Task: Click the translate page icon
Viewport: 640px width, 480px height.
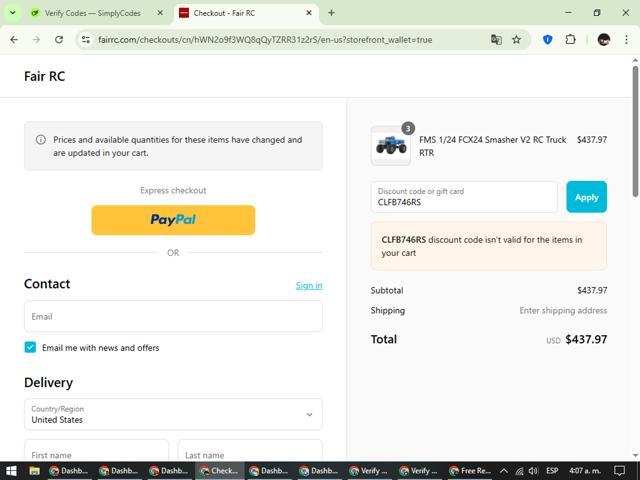Action: click(x=496, y=40)
